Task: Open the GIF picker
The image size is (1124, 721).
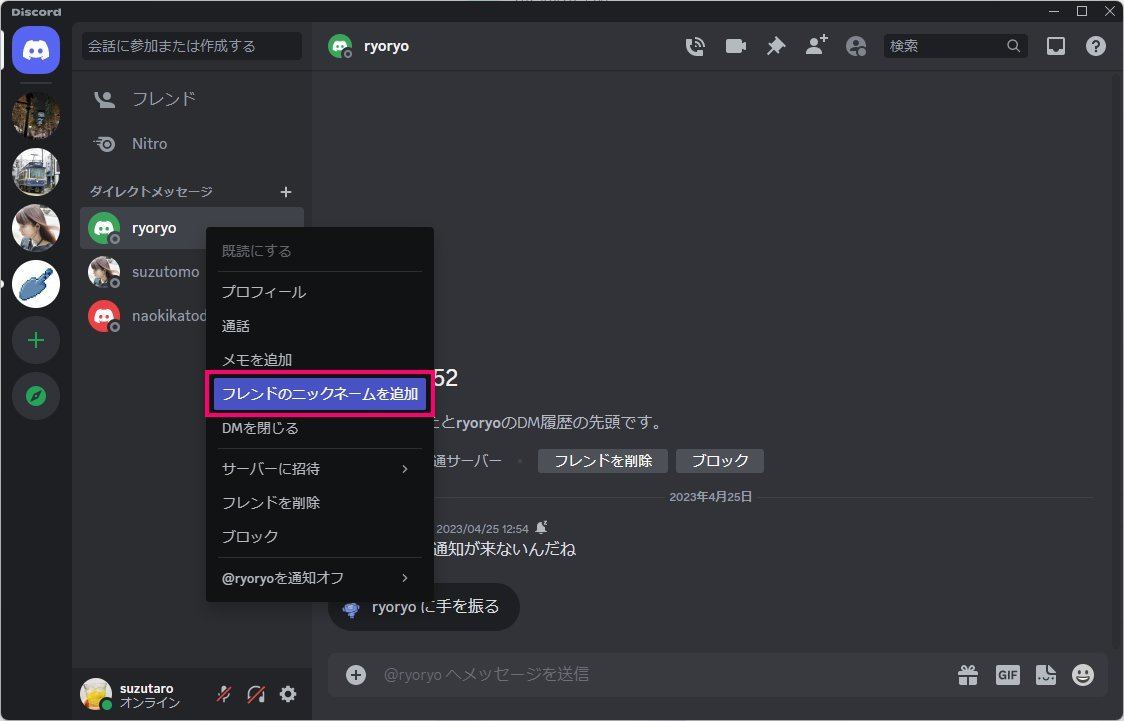Action: coord(1007,674)
